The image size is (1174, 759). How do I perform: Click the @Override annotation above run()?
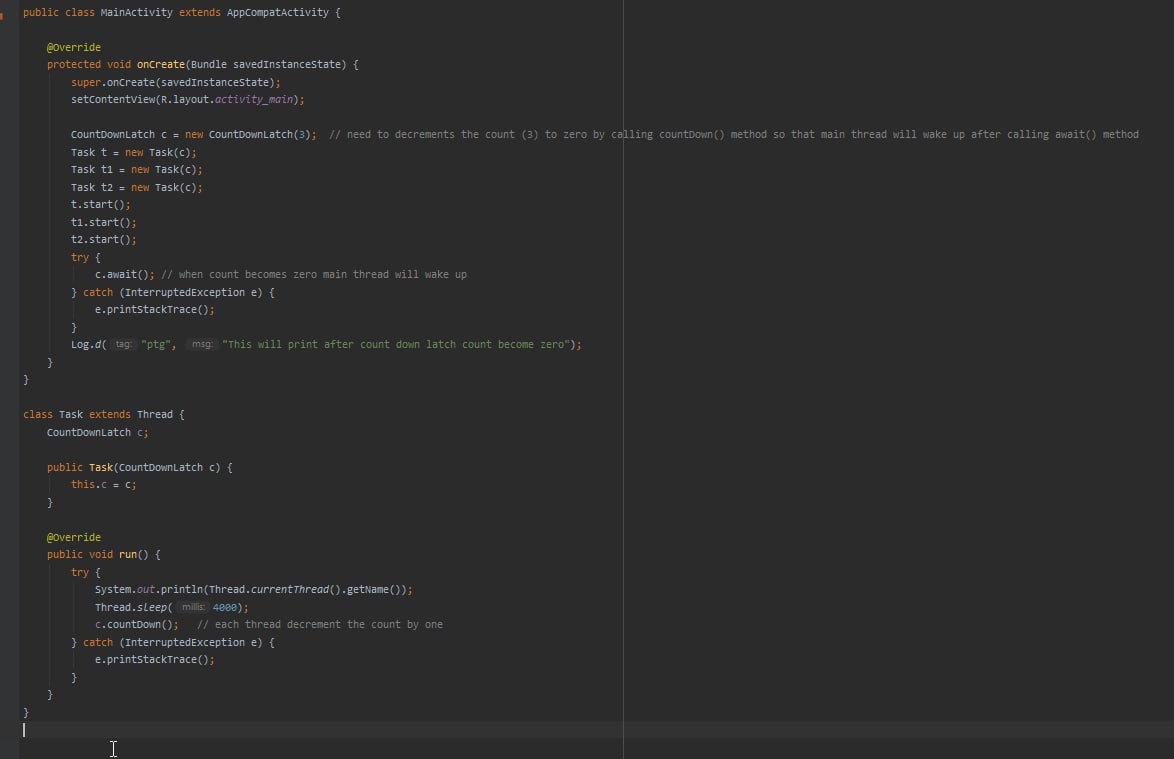click(x=73, y=537)
